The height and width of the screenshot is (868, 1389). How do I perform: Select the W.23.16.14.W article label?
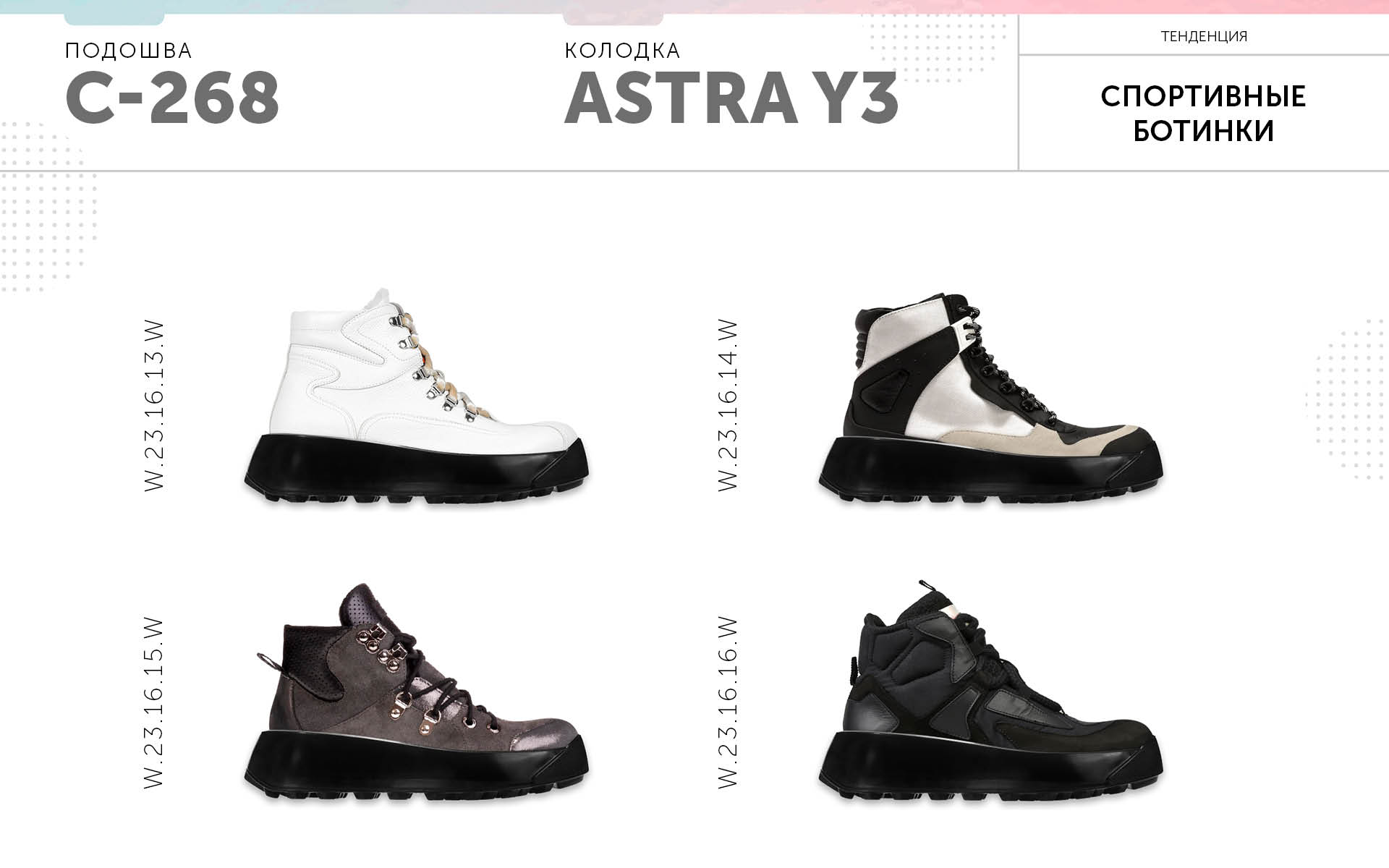(x=728, y=407)
